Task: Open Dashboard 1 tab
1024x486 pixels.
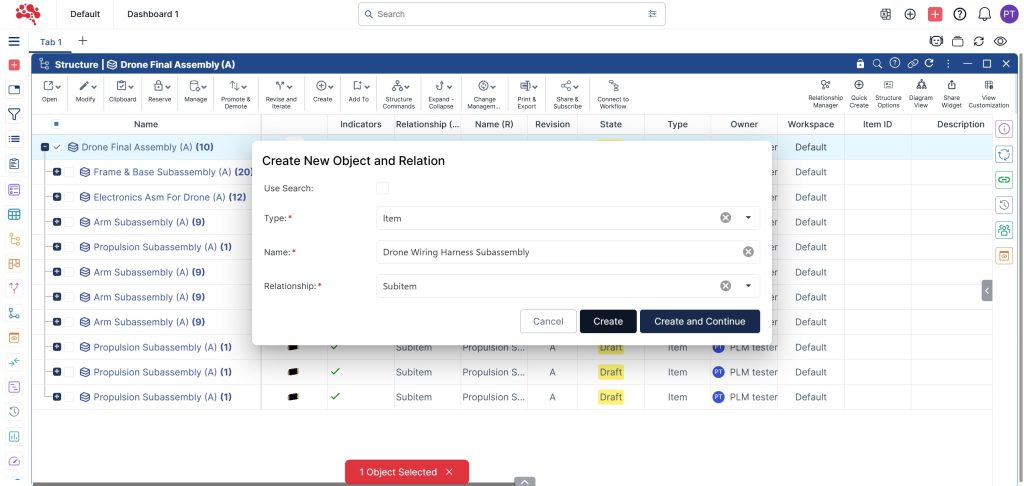Action: point(153,14)
